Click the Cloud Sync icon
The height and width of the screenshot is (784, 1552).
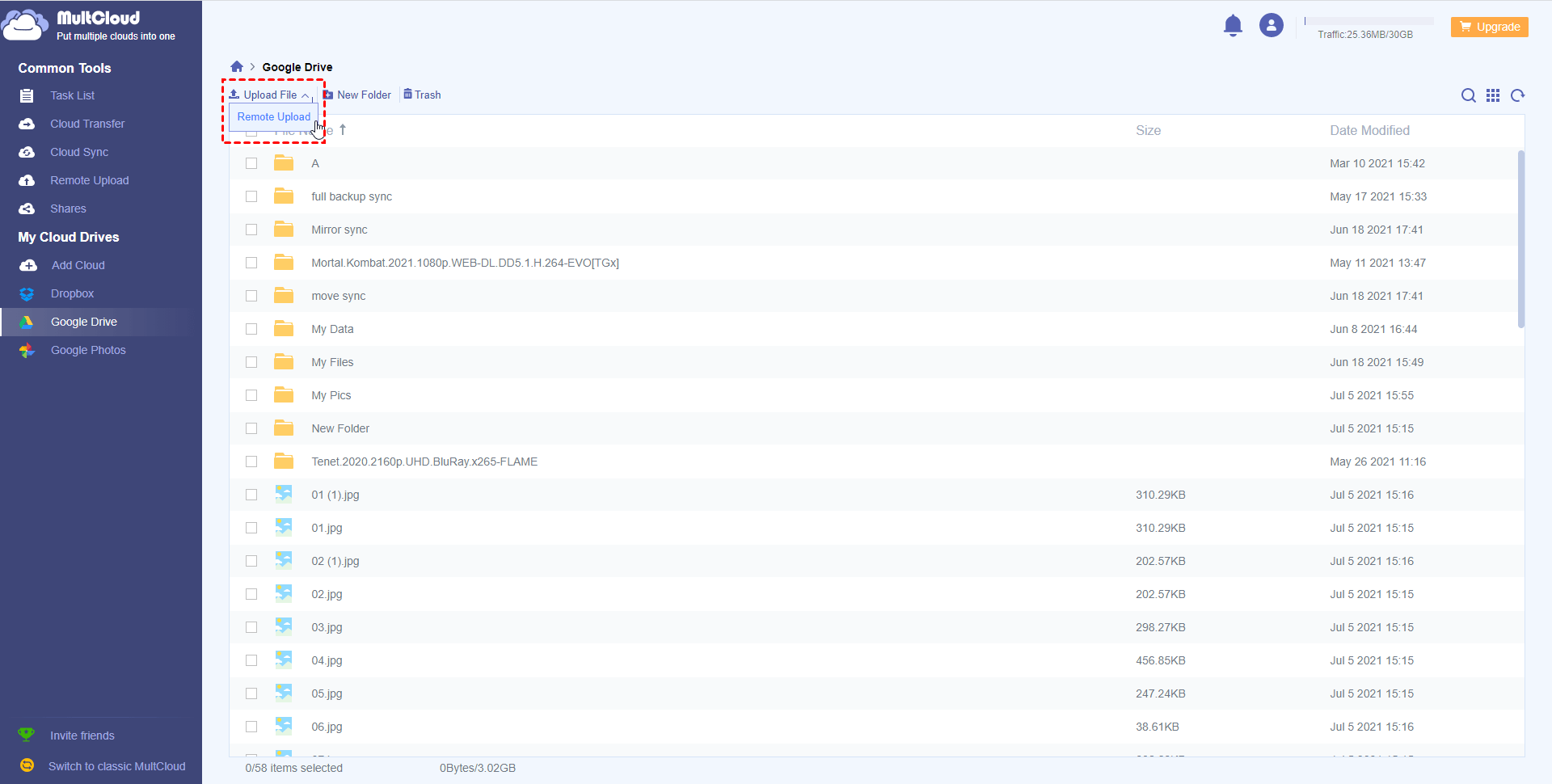click(27, 152)
